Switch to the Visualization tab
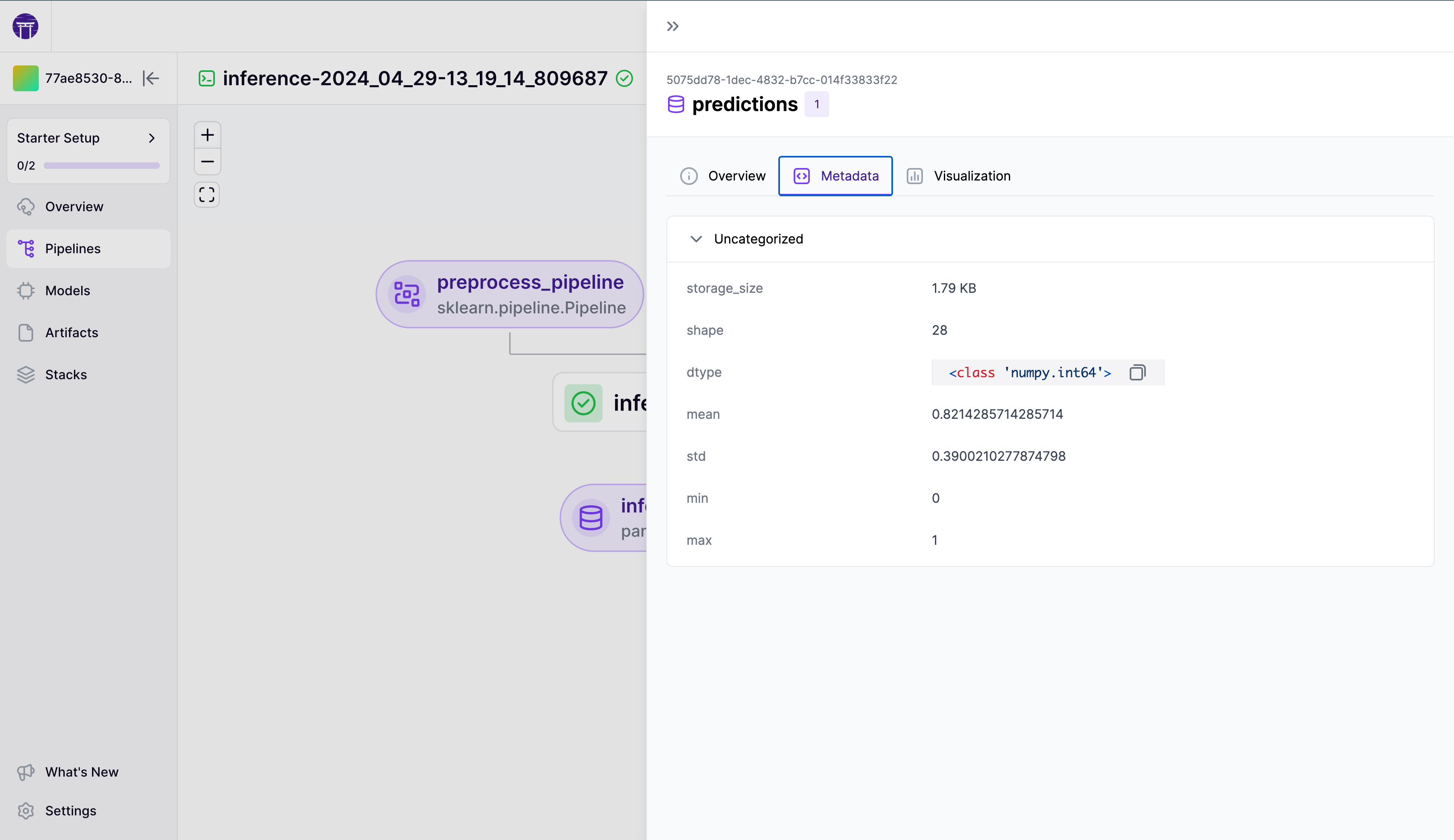1454x840 pixels. 959,176
